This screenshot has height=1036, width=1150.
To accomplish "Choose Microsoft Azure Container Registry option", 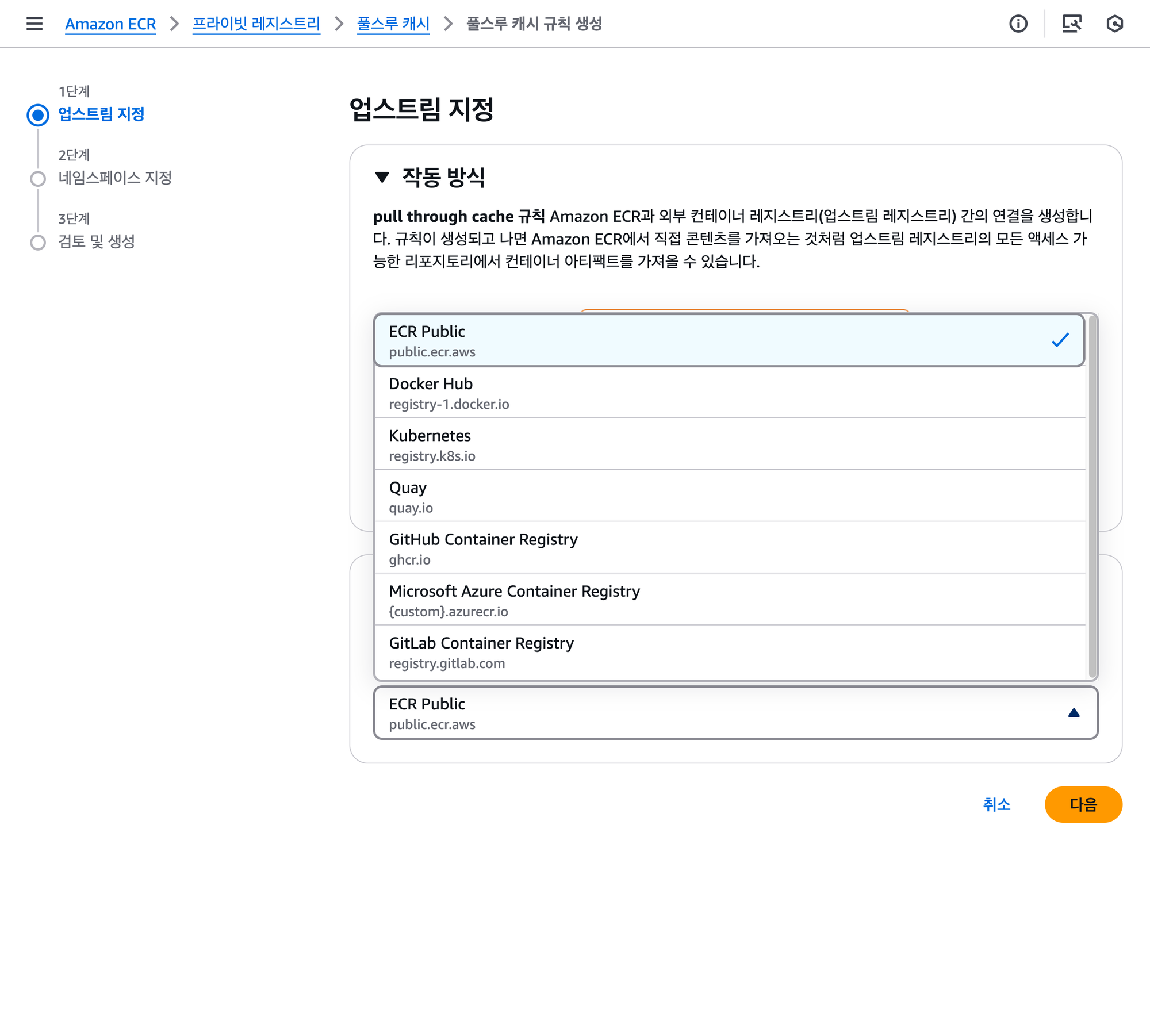I will coord(730,599).
